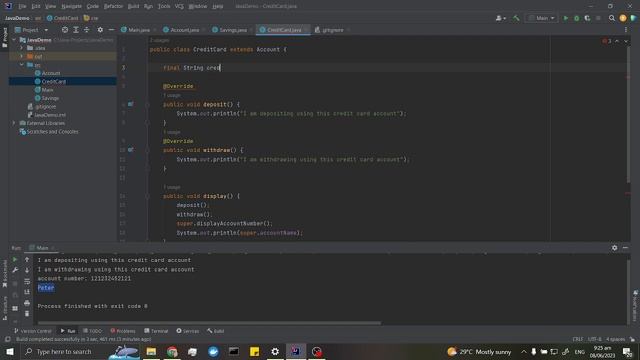Viewport: 640px width, 360px height.
Task: Start debugging with the bug icon
Action: [576, 18]
